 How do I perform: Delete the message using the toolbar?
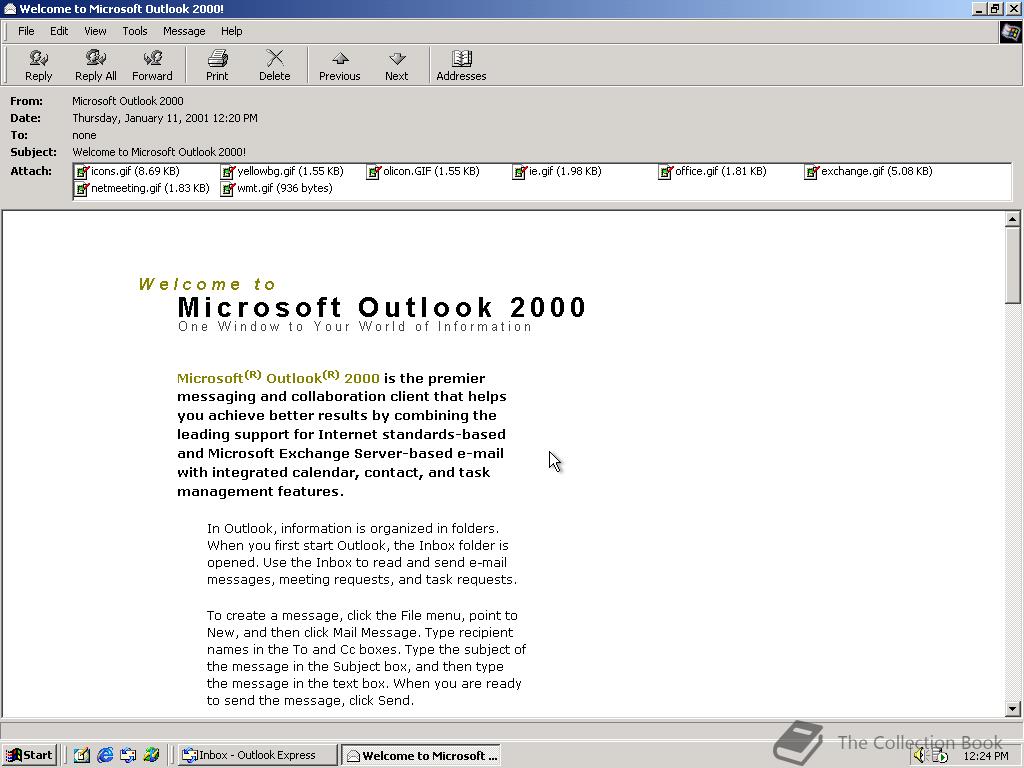tap(274, 65)
